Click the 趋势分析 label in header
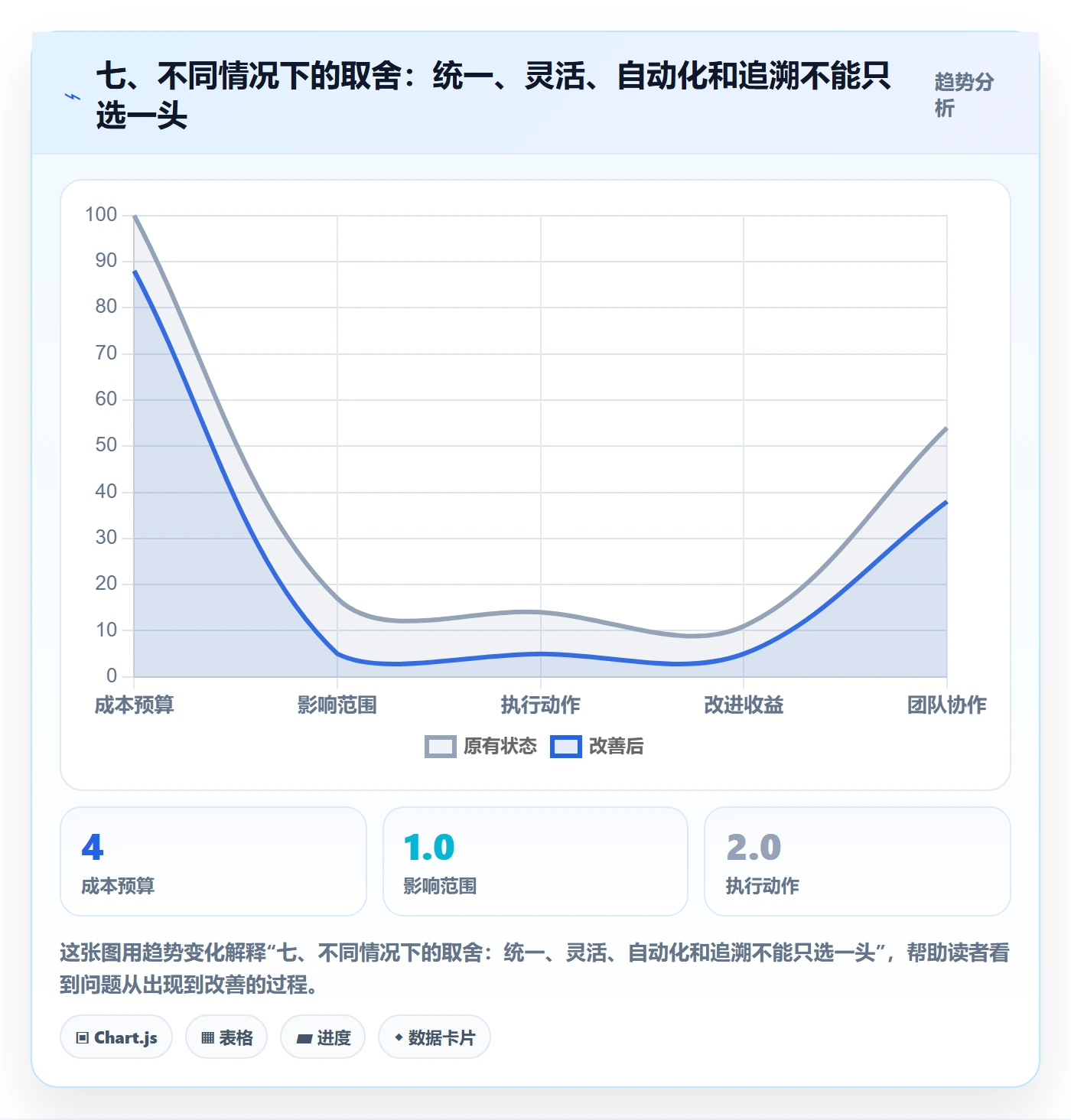 [964, 95]
